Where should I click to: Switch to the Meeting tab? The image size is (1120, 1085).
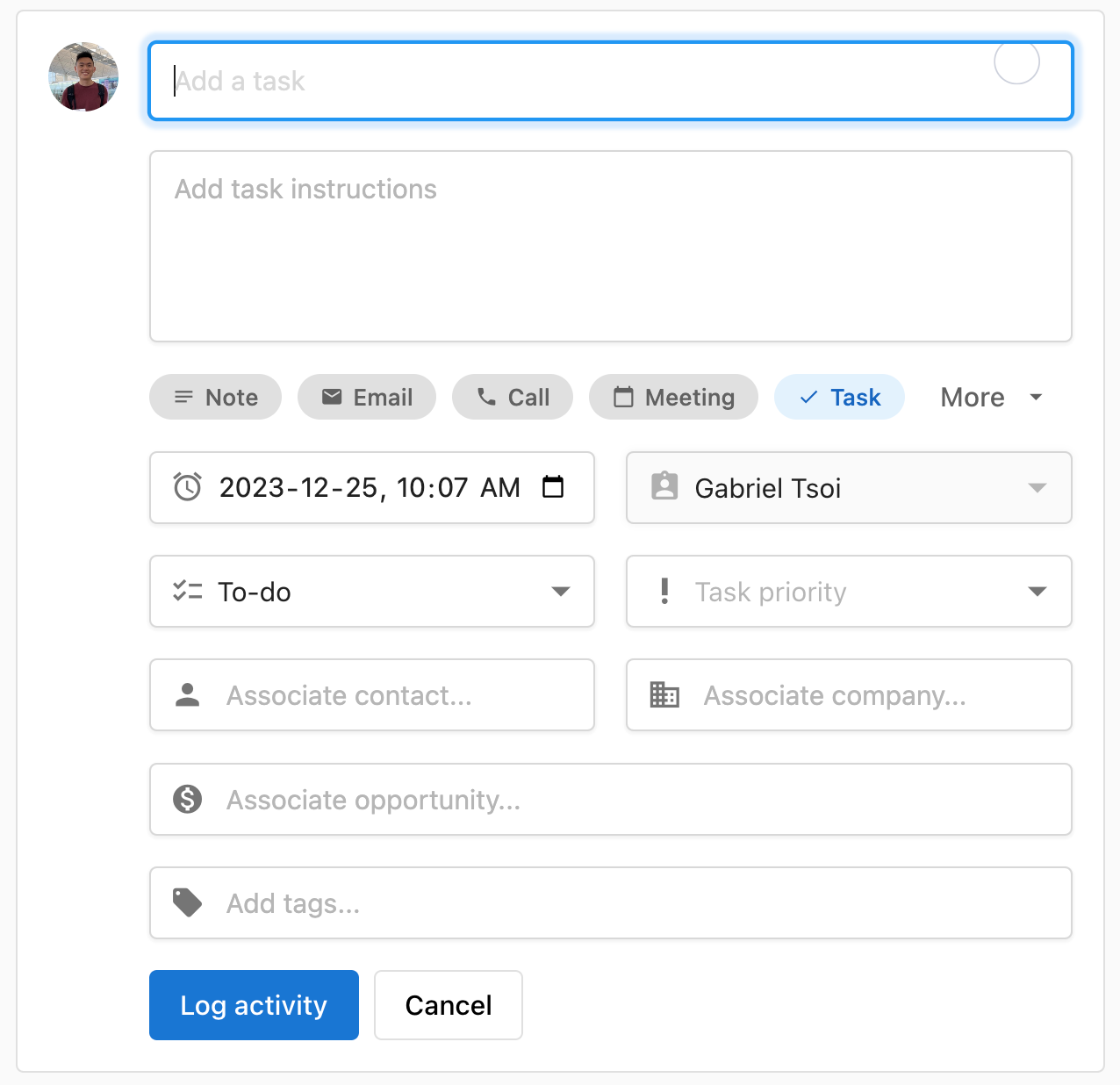click(673, 397)
